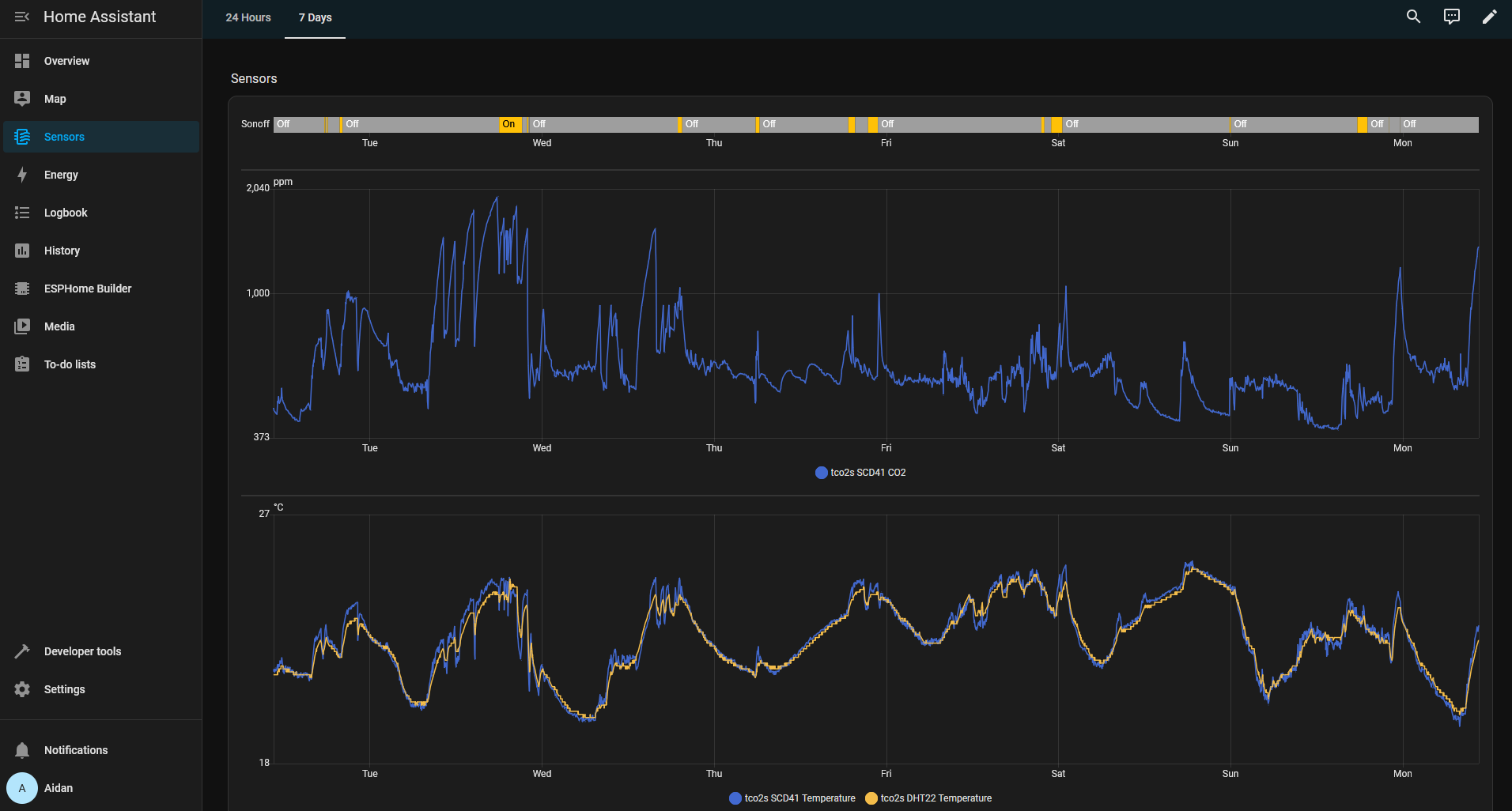Screen dimensions: 1512x811
Task: Toggle tco2s SCD41 Temperature legend series
Action: [x=792, y=798]
